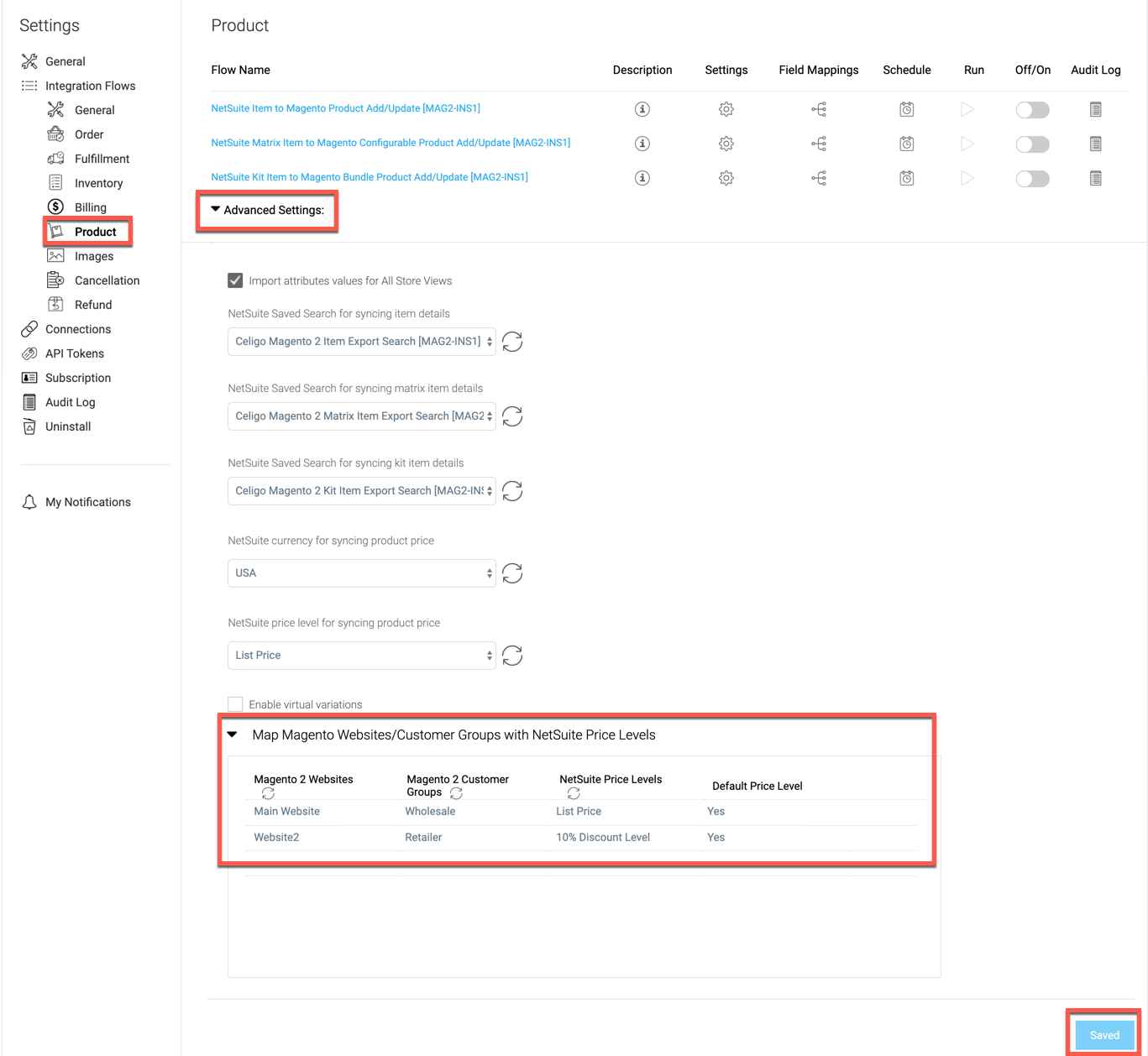Refresh the NetSuite Price Levels column
Viewport: 1148px width, 1056px height.
click(574, 793)
